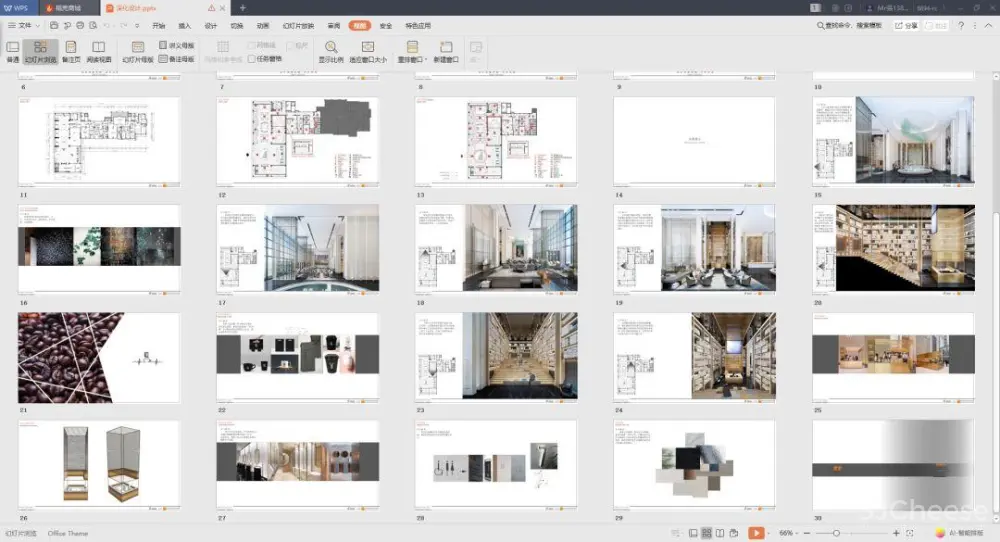Open the Design (设计) ribbon tab
The height and width of the screenshot is (542, 1000).
[210, 25]
